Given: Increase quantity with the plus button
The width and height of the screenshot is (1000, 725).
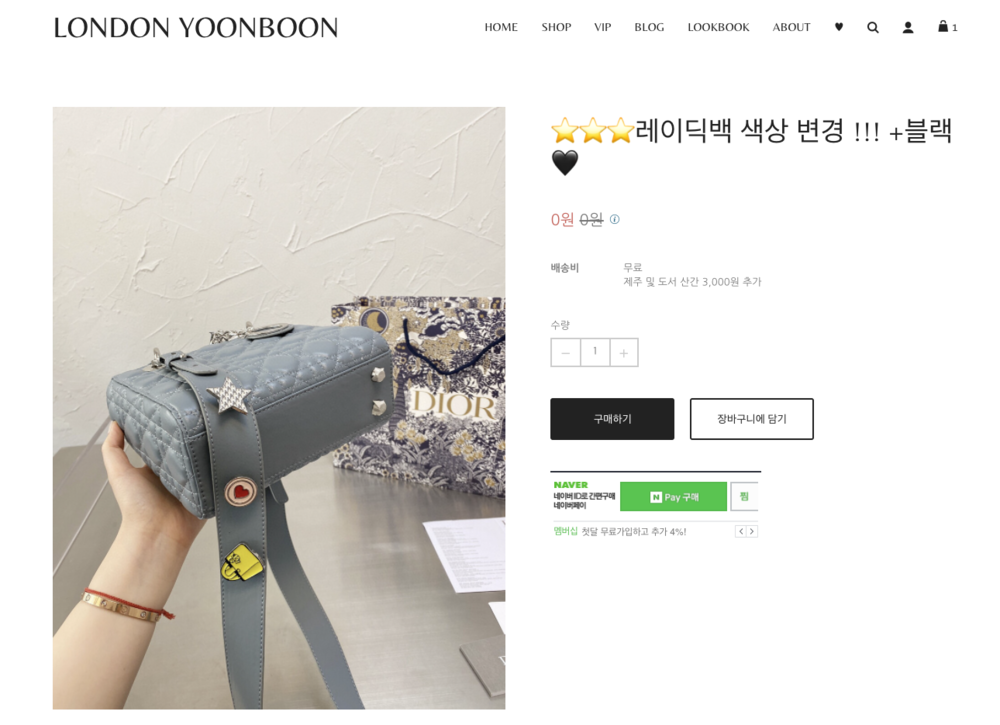Looking at the screenshot, I should pos(624,353).
